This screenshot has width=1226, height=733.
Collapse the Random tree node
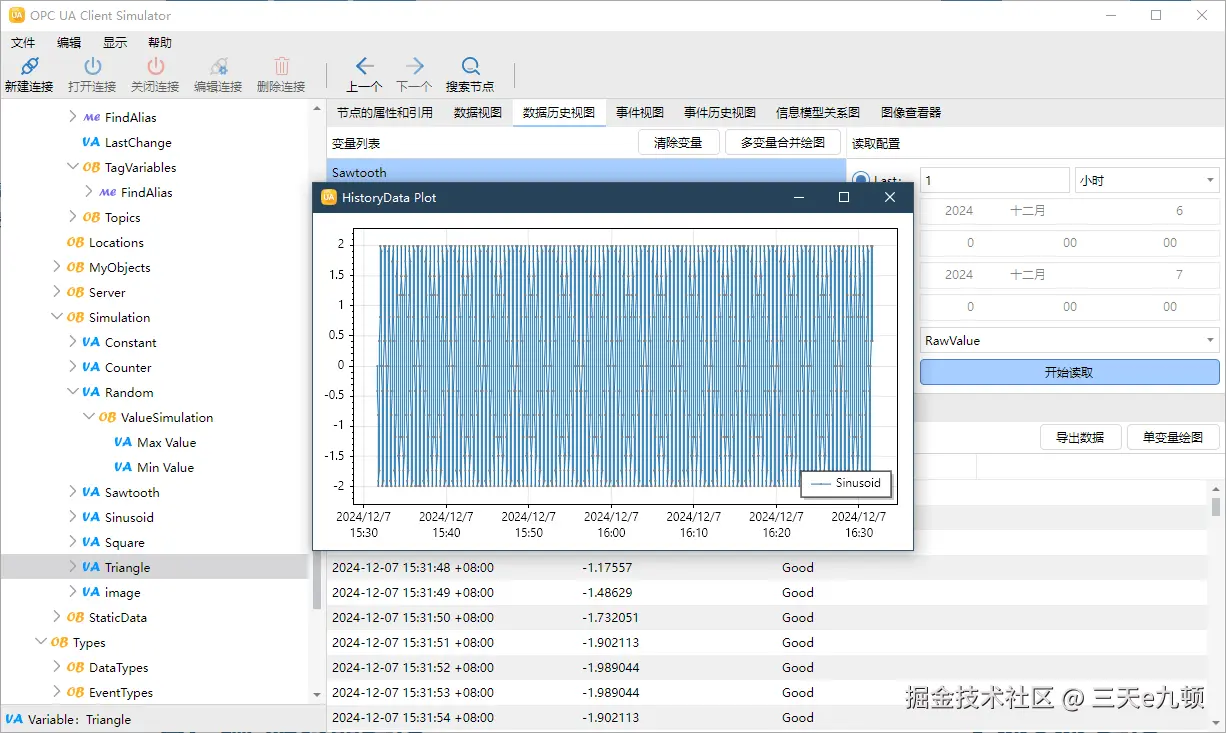pyautogui.click(x=73, y=392)
